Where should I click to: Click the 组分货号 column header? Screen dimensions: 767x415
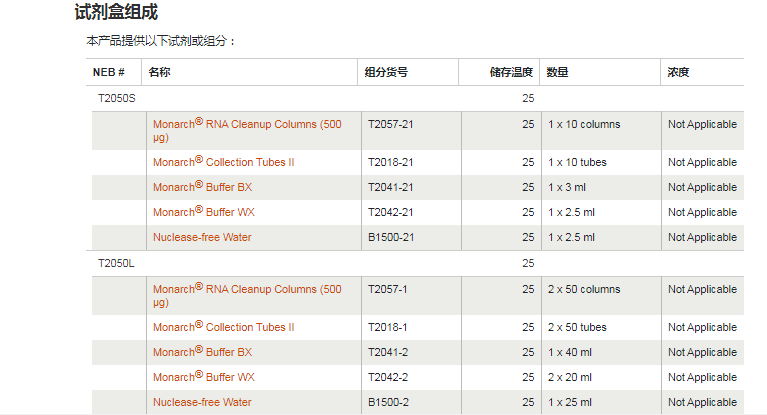(x=385, y=73)
